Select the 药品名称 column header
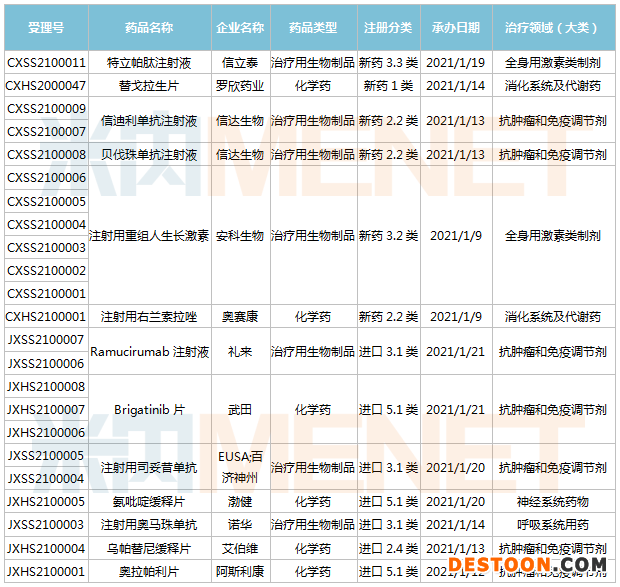Screen dimensions: 620x587 (149, 26)
